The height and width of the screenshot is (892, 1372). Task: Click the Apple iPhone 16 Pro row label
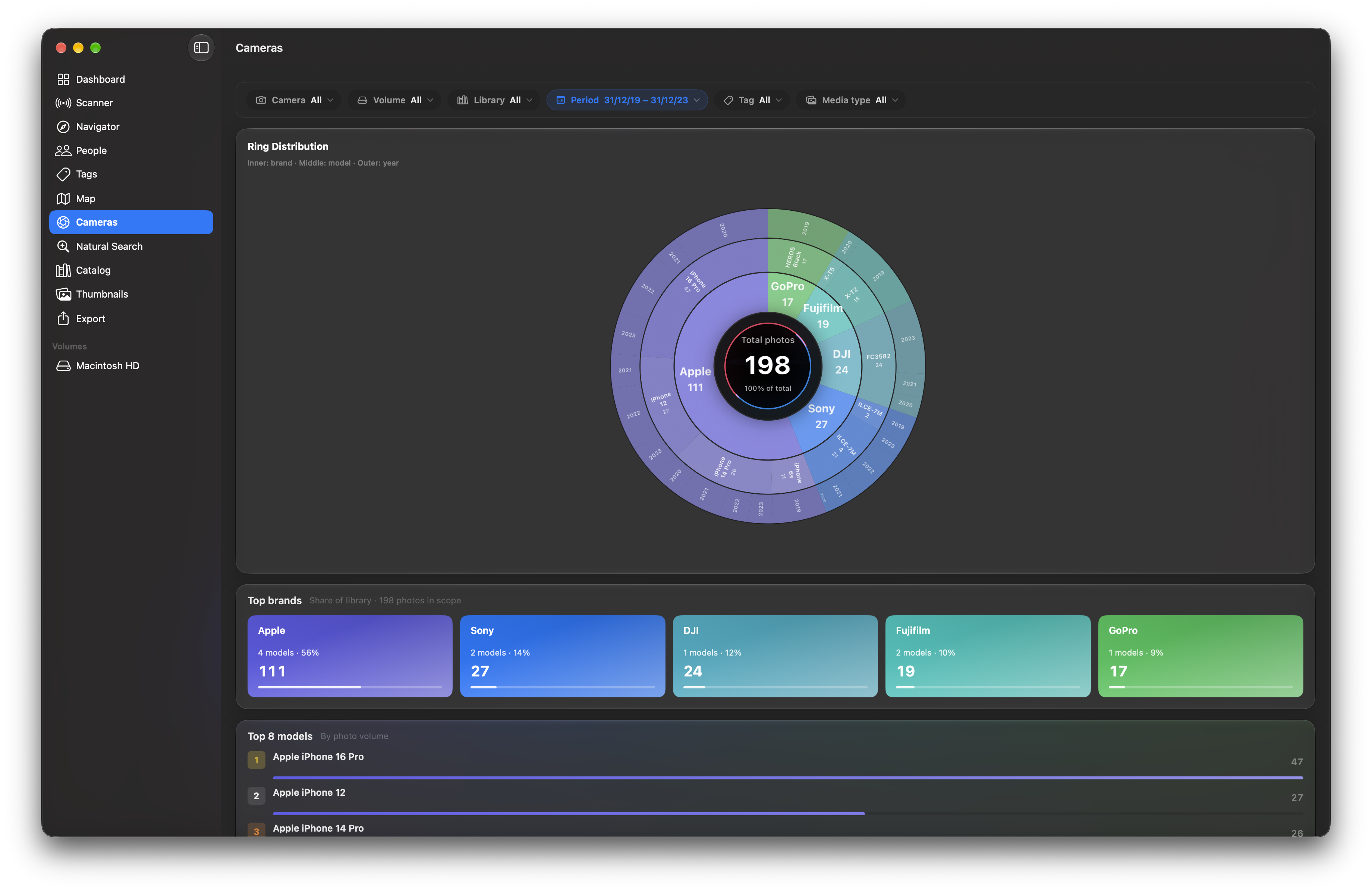pos(318,757)
